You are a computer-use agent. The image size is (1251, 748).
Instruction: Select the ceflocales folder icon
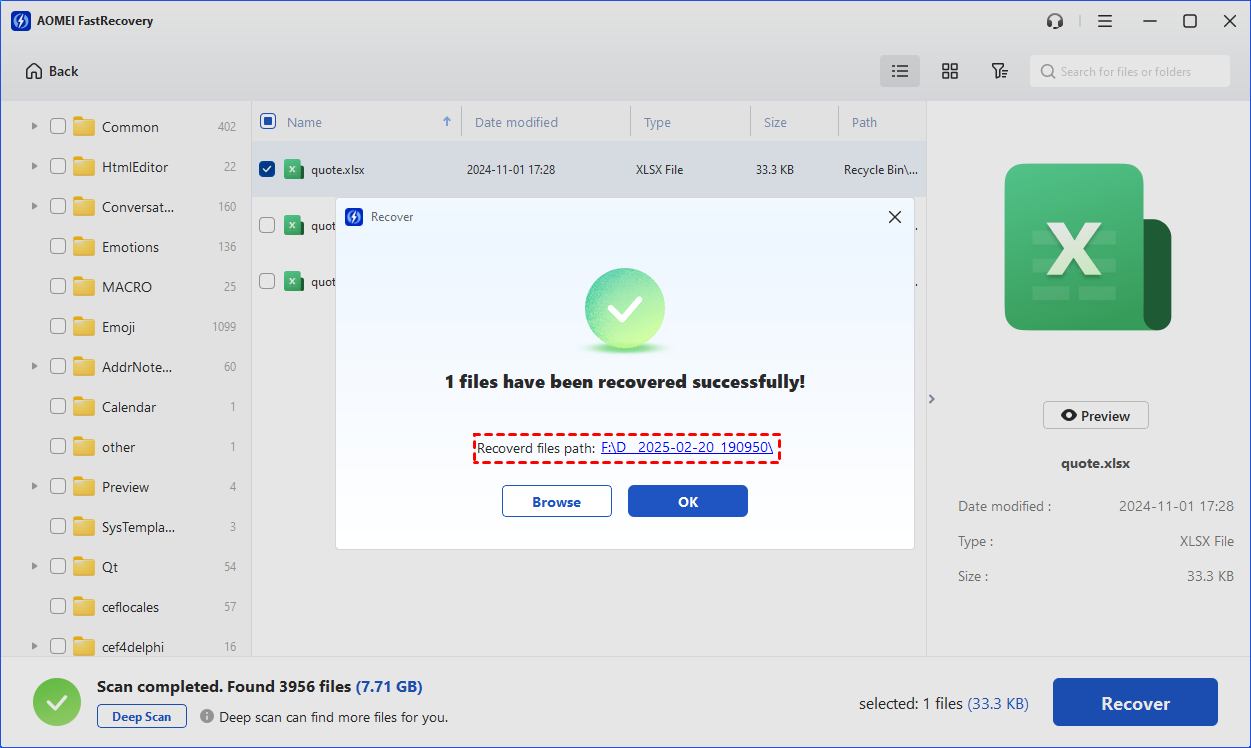[84, 606]
